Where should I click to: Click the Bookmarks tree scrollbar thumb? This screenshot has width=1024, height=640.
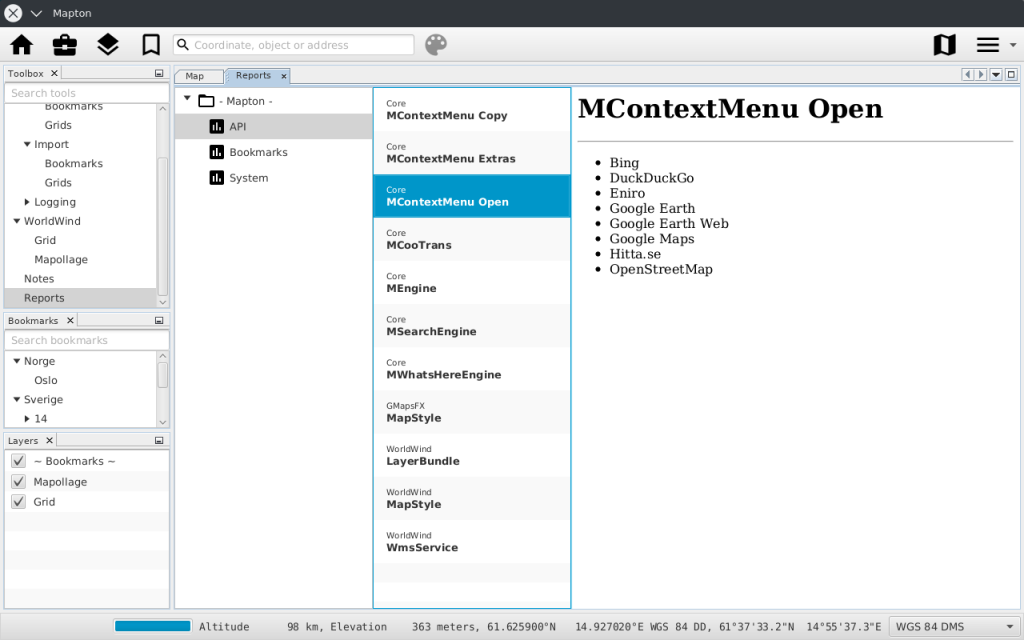coord(163,375)
